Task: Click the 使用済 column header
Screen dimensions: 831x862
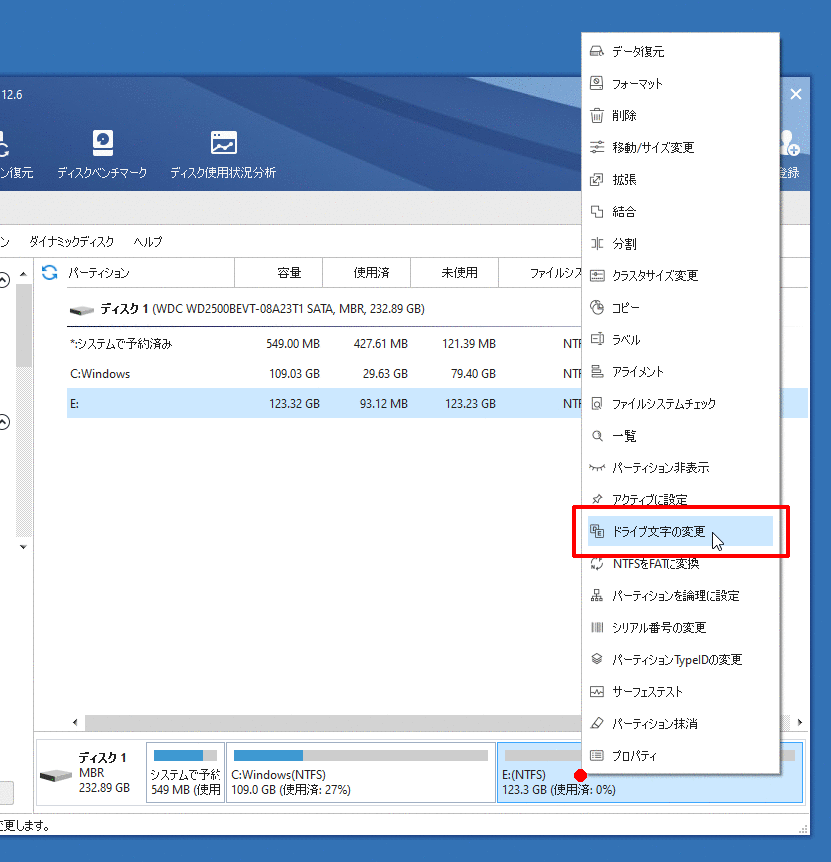Action: tap(371, 273)
